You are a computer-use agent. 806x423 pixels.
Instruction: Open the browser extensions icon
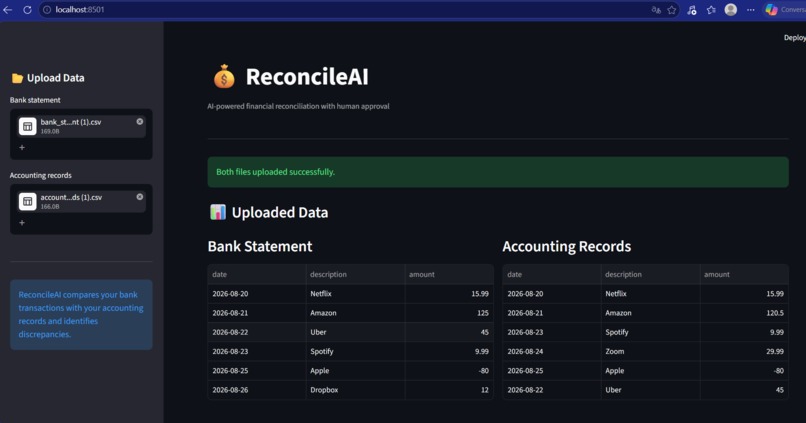point(692,10)
